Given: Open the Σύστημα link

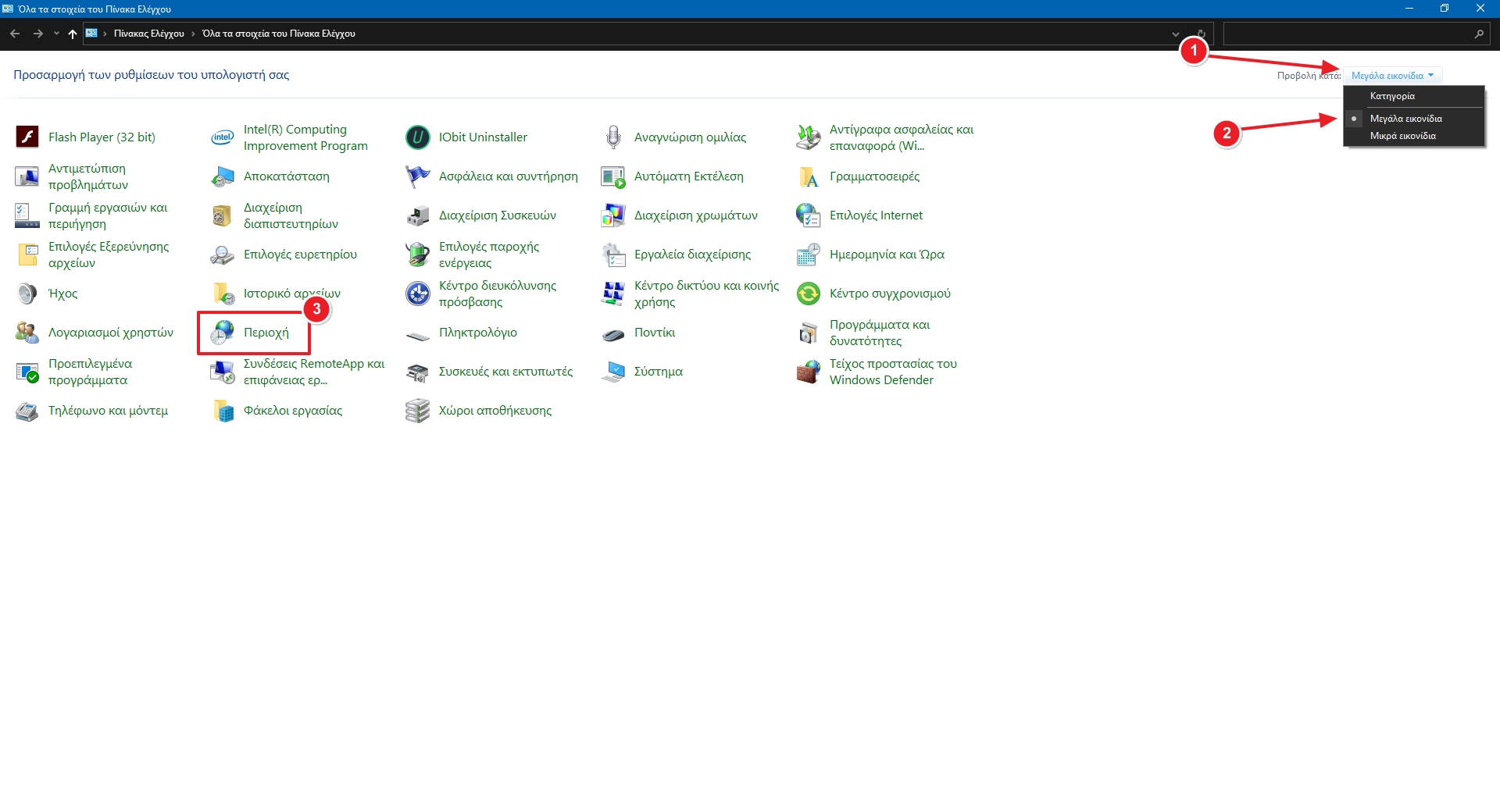Looking at the screenshot, I should [658, 372].
